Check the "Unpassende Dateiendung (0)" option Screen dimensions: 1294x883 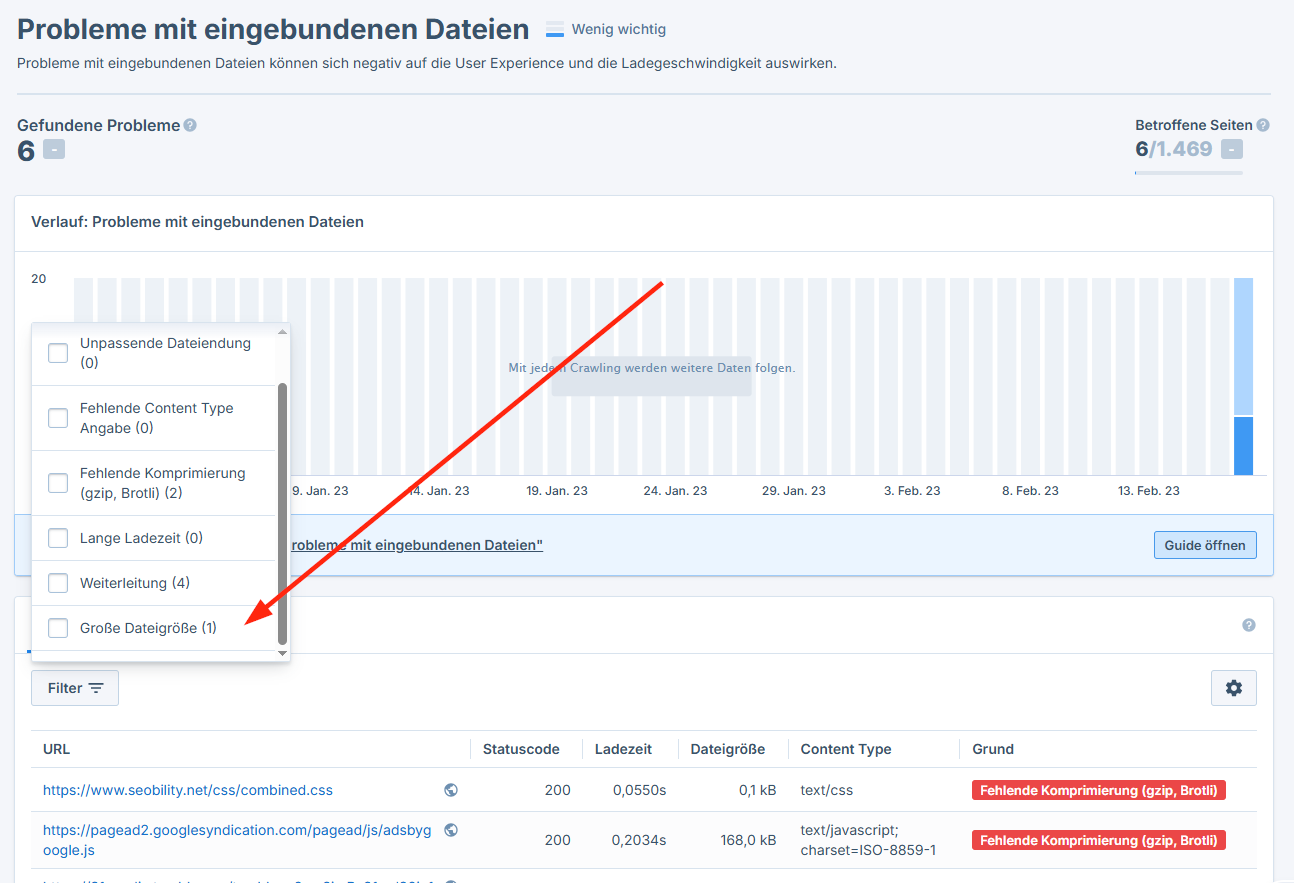point(57,352)
